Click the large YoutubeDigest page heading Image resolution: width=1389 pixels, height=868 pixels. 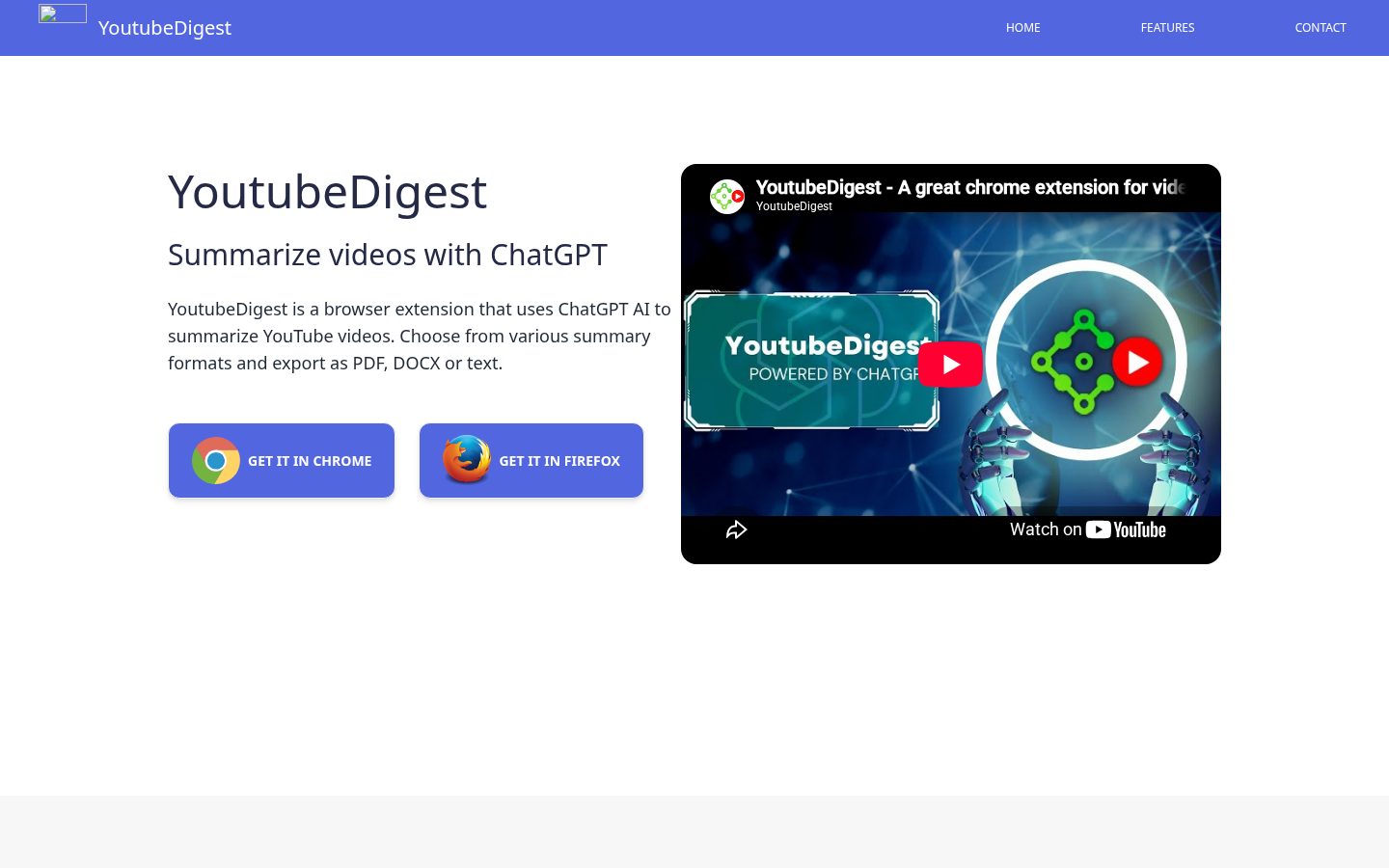click(328, 192)
